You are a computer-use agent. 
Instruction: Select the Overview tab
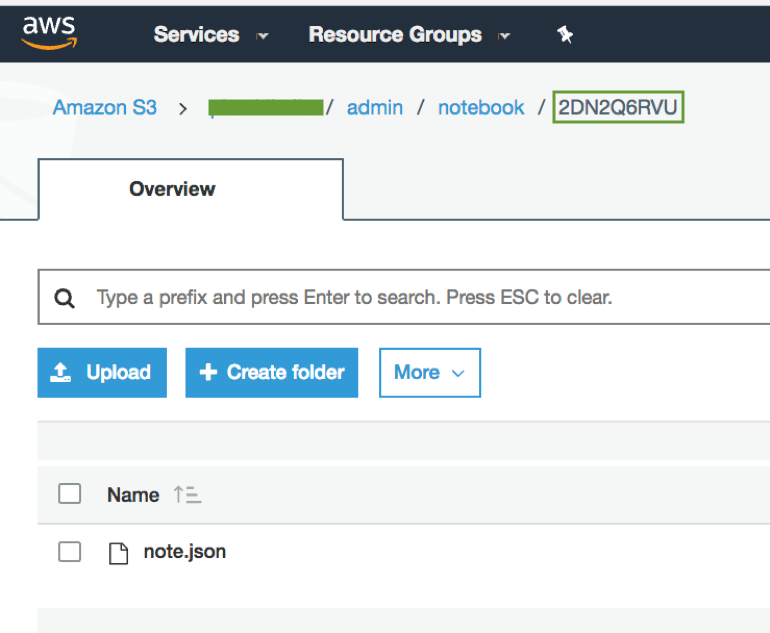[x=172, y=189]
